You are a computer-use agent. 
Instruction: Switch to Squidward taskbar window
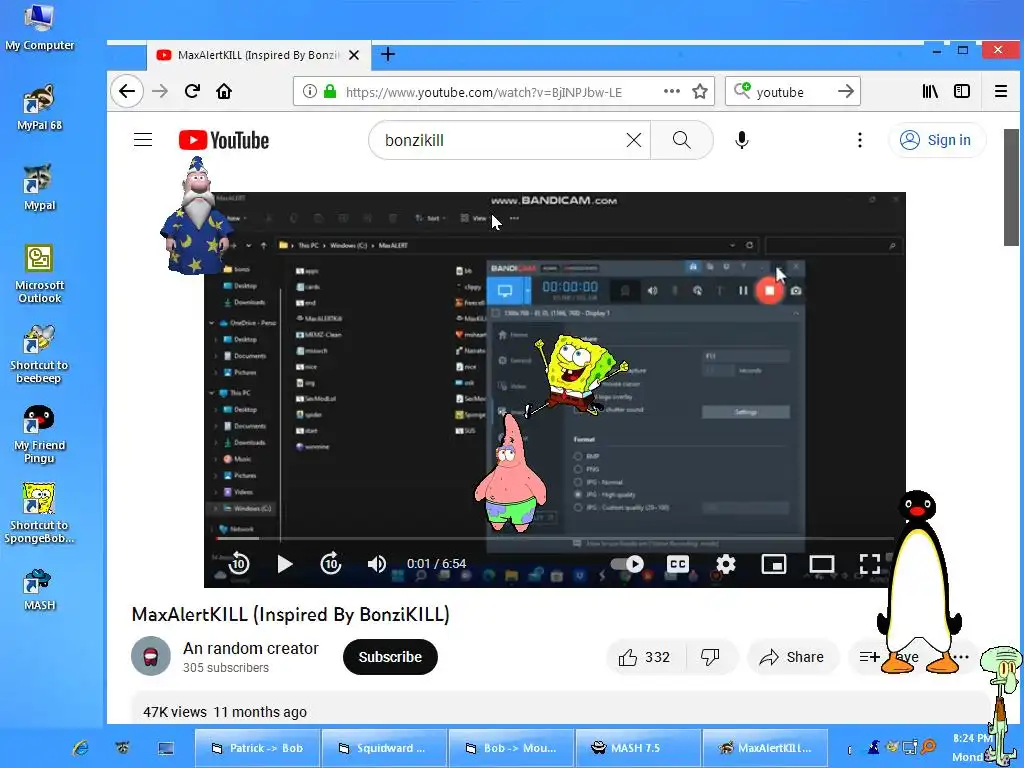point(385,748)
